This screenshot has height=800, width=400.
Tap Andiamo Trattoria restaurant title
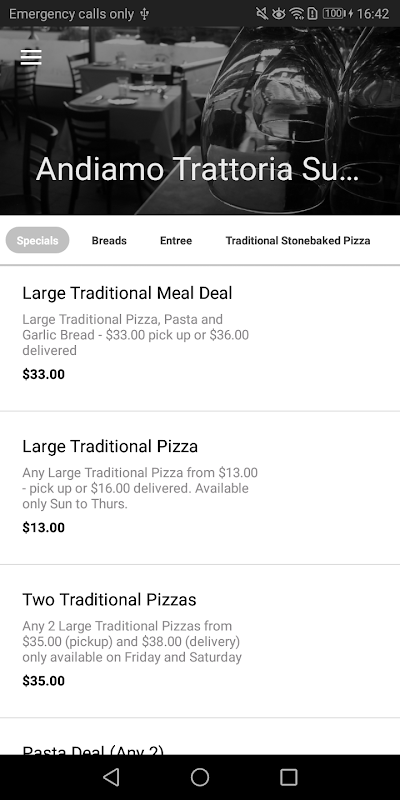click(x=197, y=169)
